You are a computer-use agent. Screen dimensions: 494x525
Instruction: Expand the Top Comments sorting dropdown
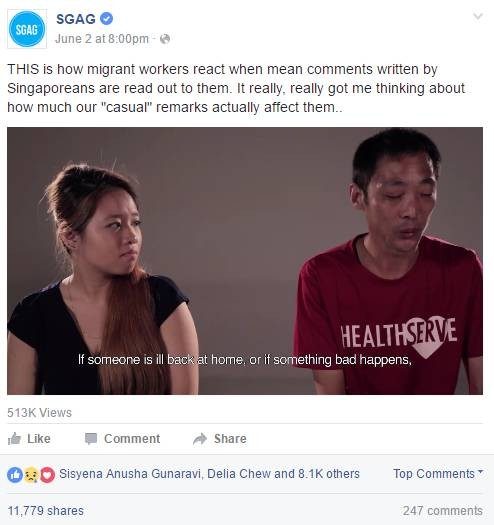[x=438, y=474]
